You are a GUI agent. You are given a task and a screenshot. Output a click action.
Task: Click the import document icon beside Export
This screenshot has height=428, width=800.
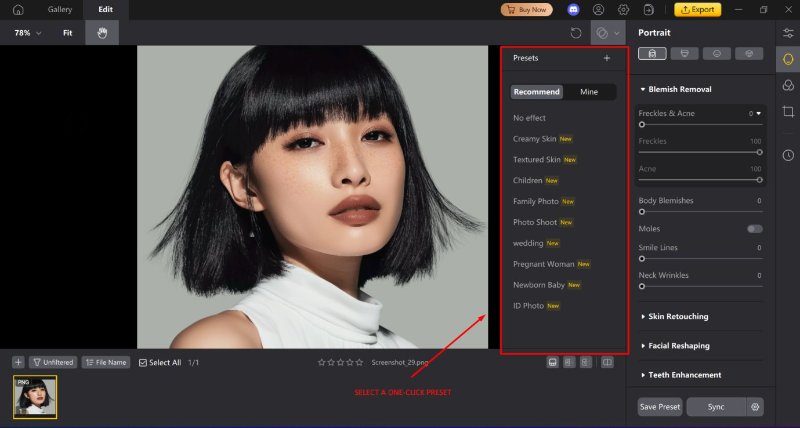click(x=648, y=10)
